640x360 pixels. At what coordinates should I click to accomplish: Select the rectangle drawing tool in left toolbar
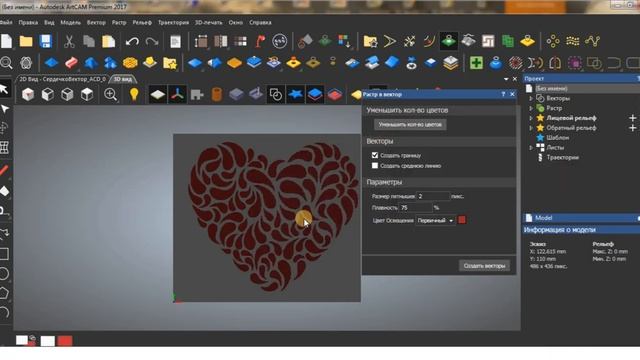[x=4, y=254]
